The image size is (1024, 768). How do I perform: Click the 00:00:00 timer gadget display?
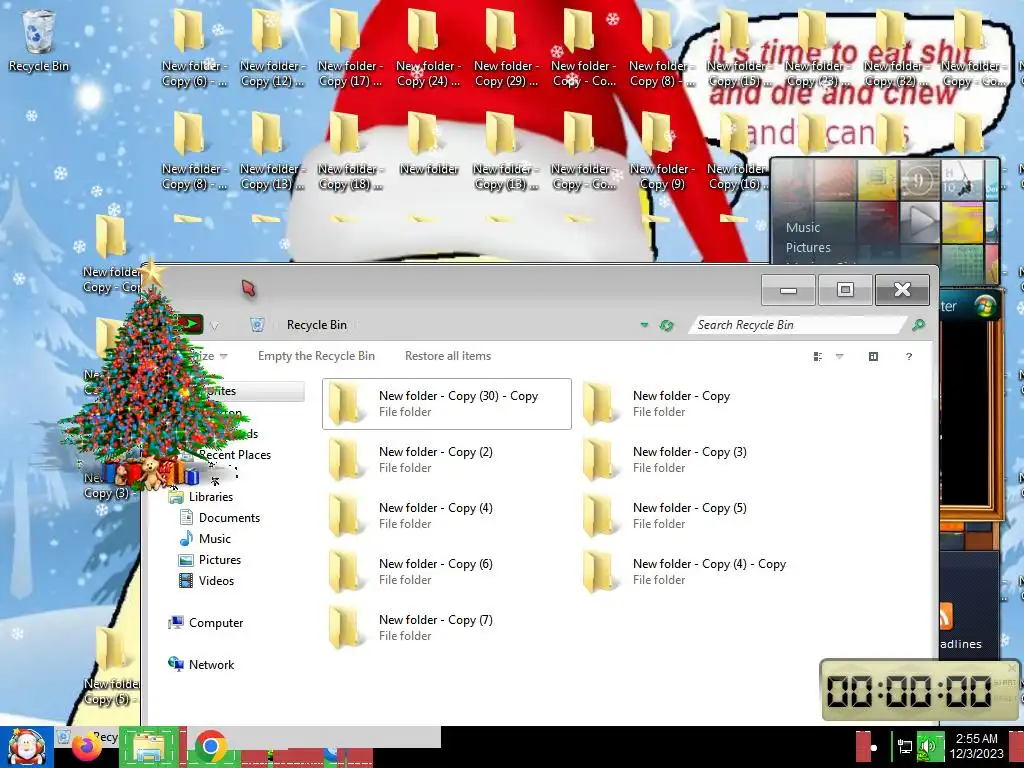(x=909, y=691)
